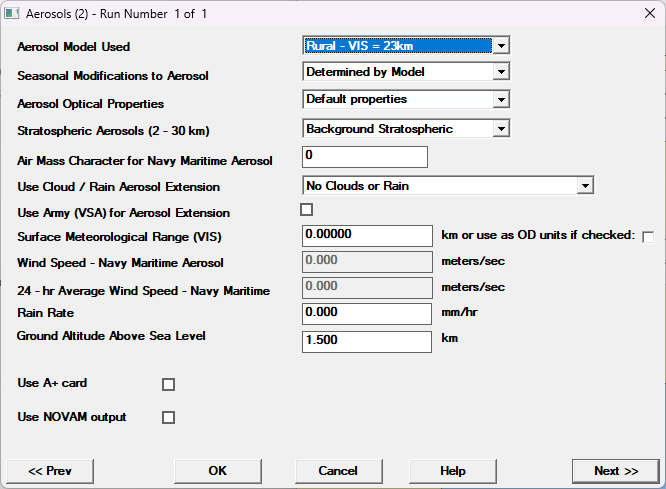Click the 'Rain Rate' label
Image resolution: width=666 pixels, height=489 pixels.
[45, 313]
